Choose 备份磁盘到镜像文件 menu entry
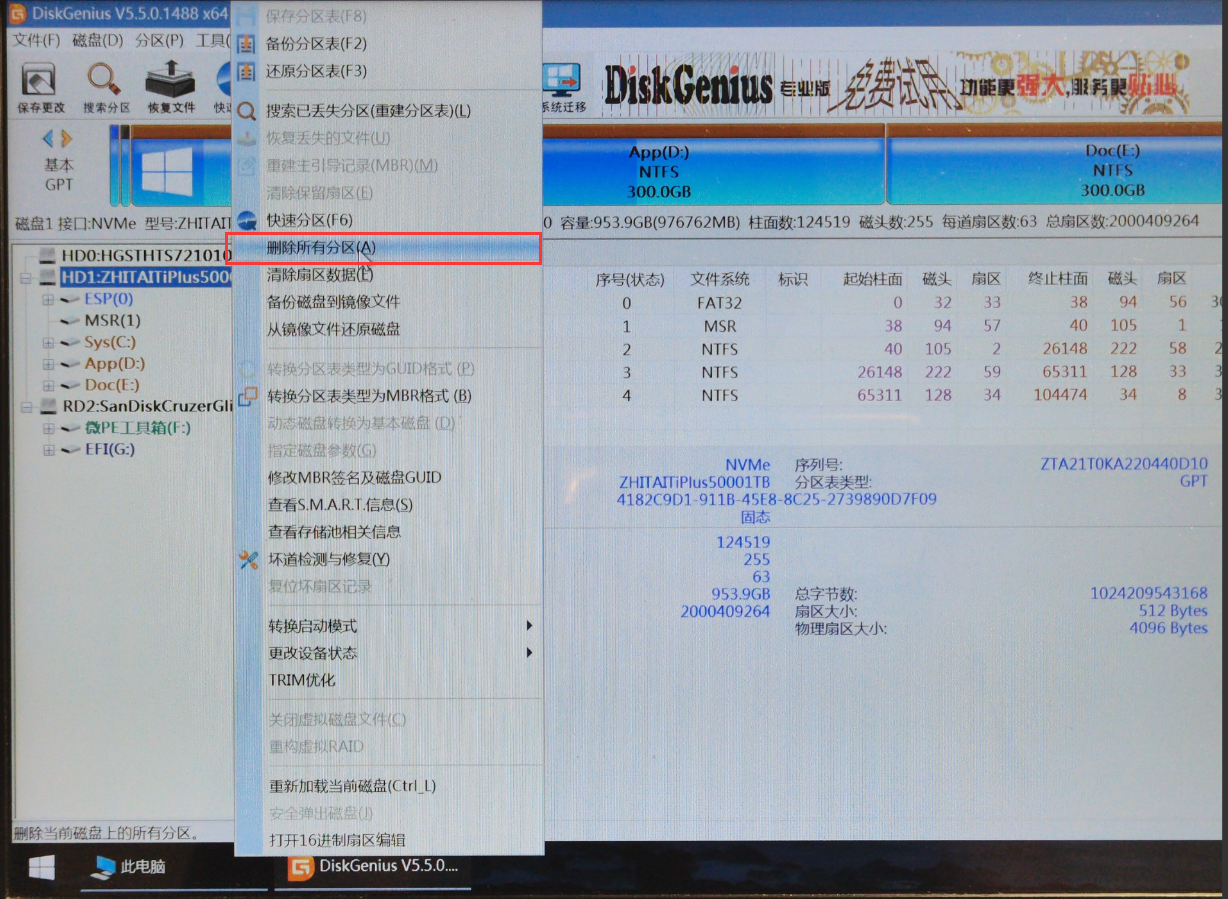1228x899 pixels. point(389,302)
